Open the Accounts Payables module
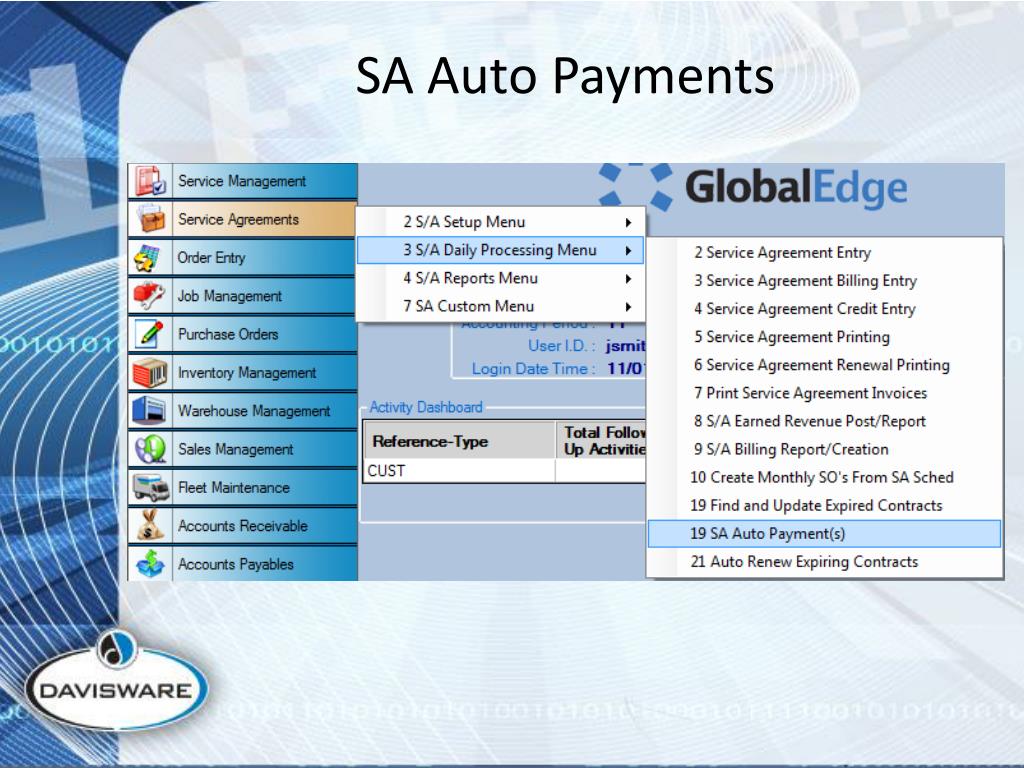1024x768 pixels. [242, 564]
